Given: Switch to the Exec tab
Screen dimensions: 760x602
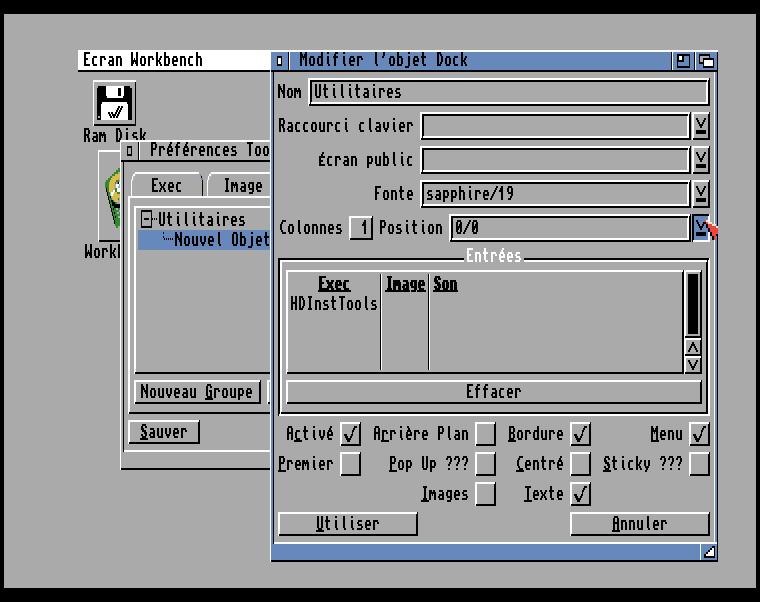Looking at the screenshot, I should click(x=166, y=186).
